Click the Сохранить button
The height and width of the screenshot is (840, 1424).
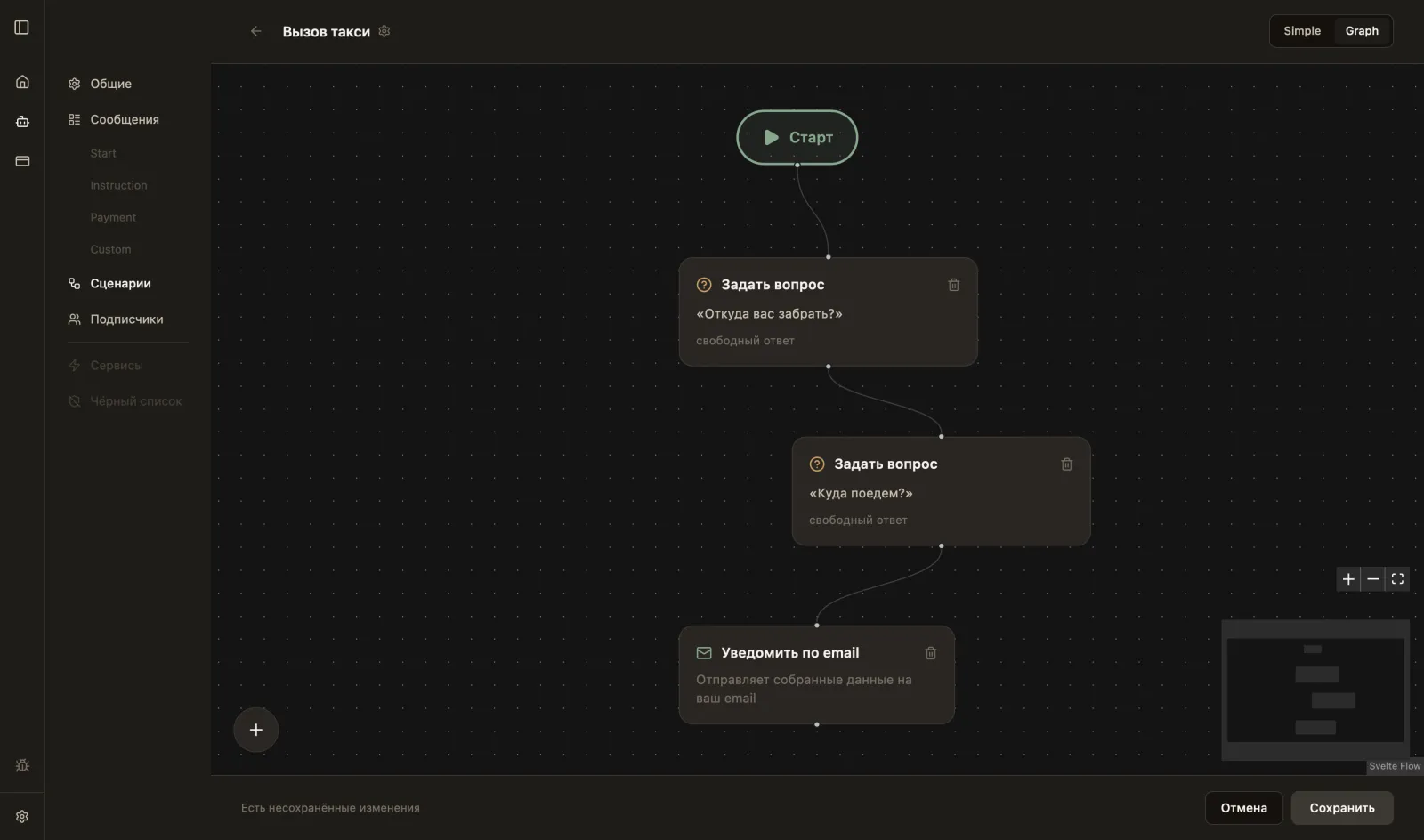pyautogui.click(x=1342, y=808)
